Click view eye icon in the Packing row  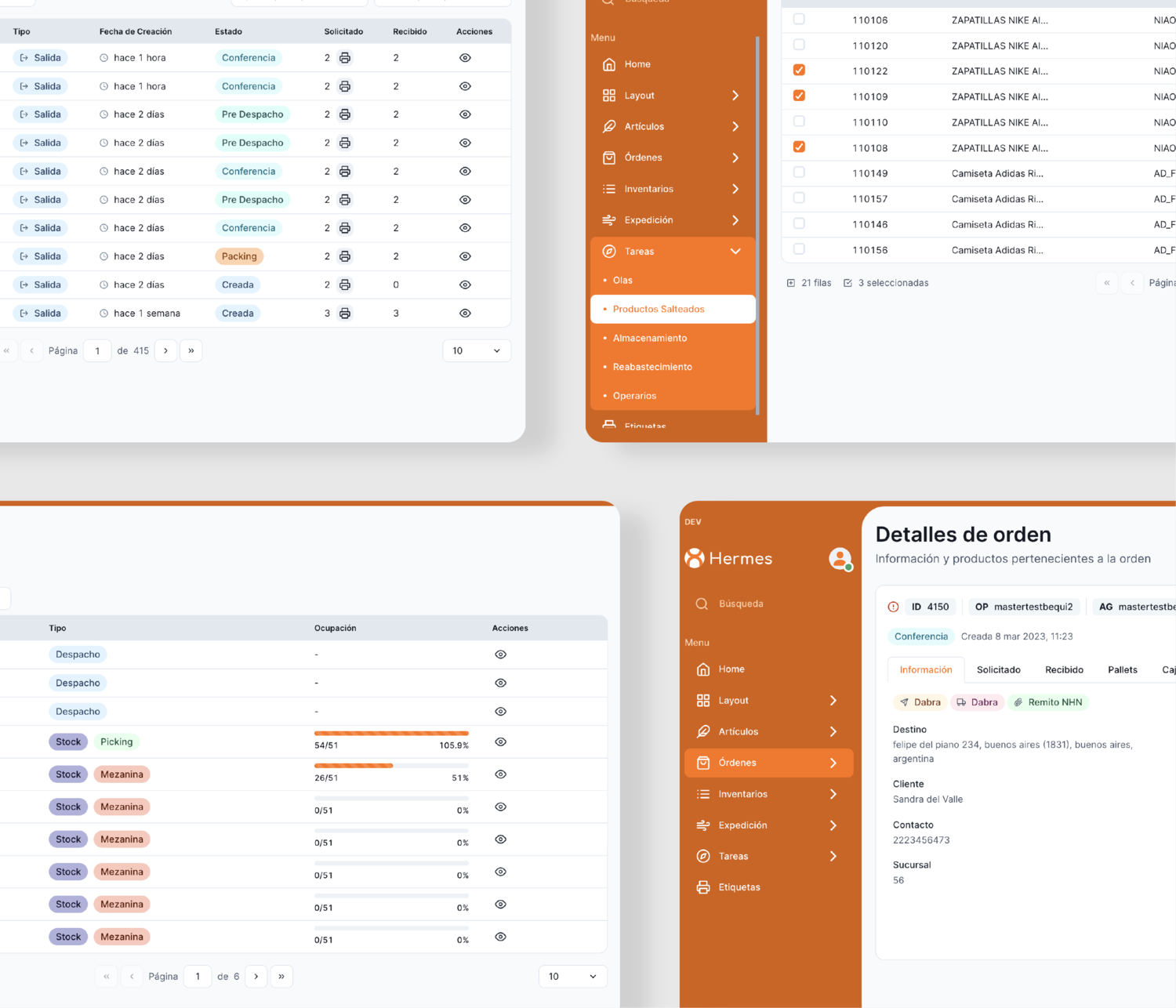[x=465, y=256]
